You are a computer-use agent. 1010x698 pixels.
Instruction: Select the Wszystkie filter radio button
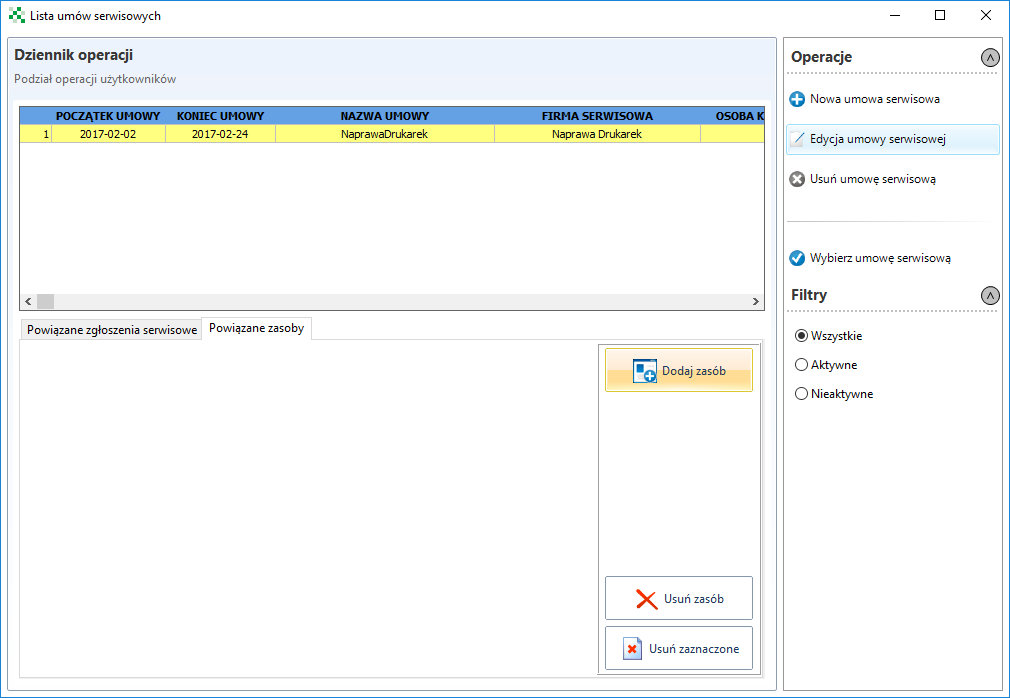[x=801, y=336]
